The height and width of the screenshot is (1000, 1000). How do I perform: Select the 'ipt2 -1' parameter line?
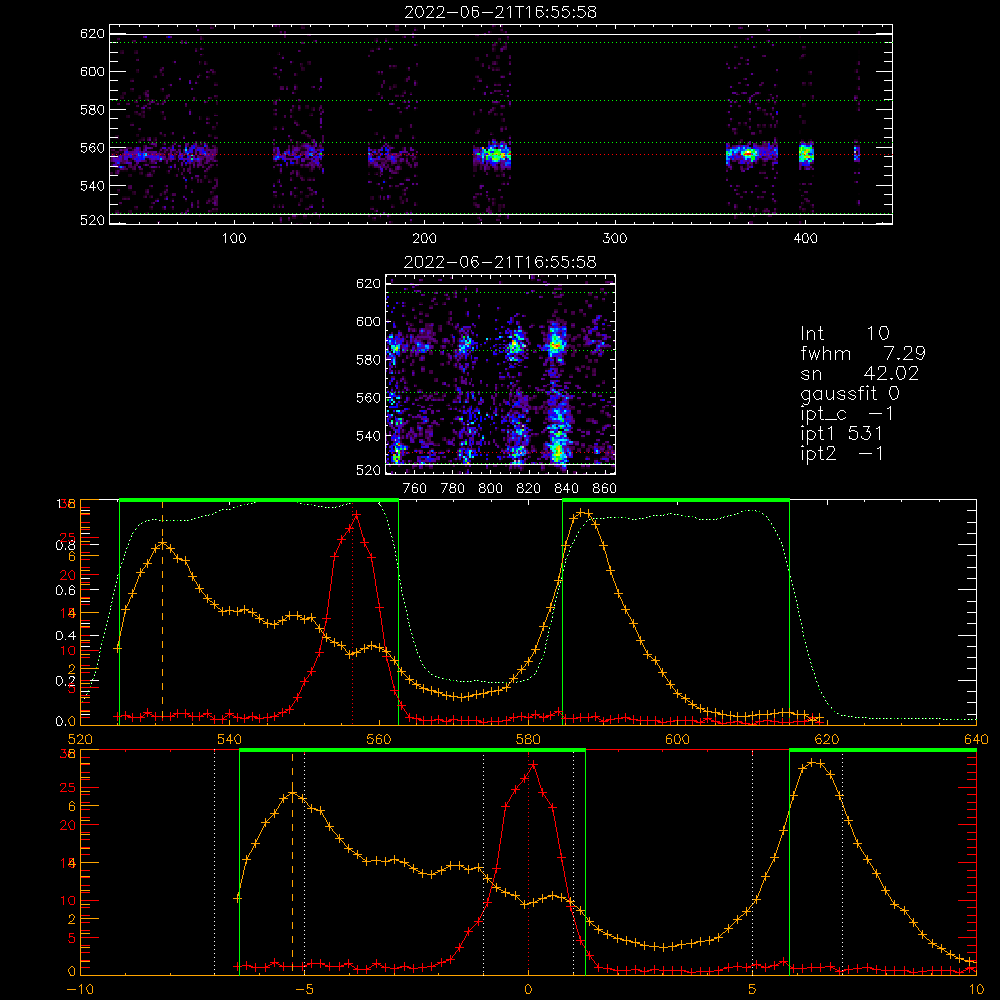842,453
